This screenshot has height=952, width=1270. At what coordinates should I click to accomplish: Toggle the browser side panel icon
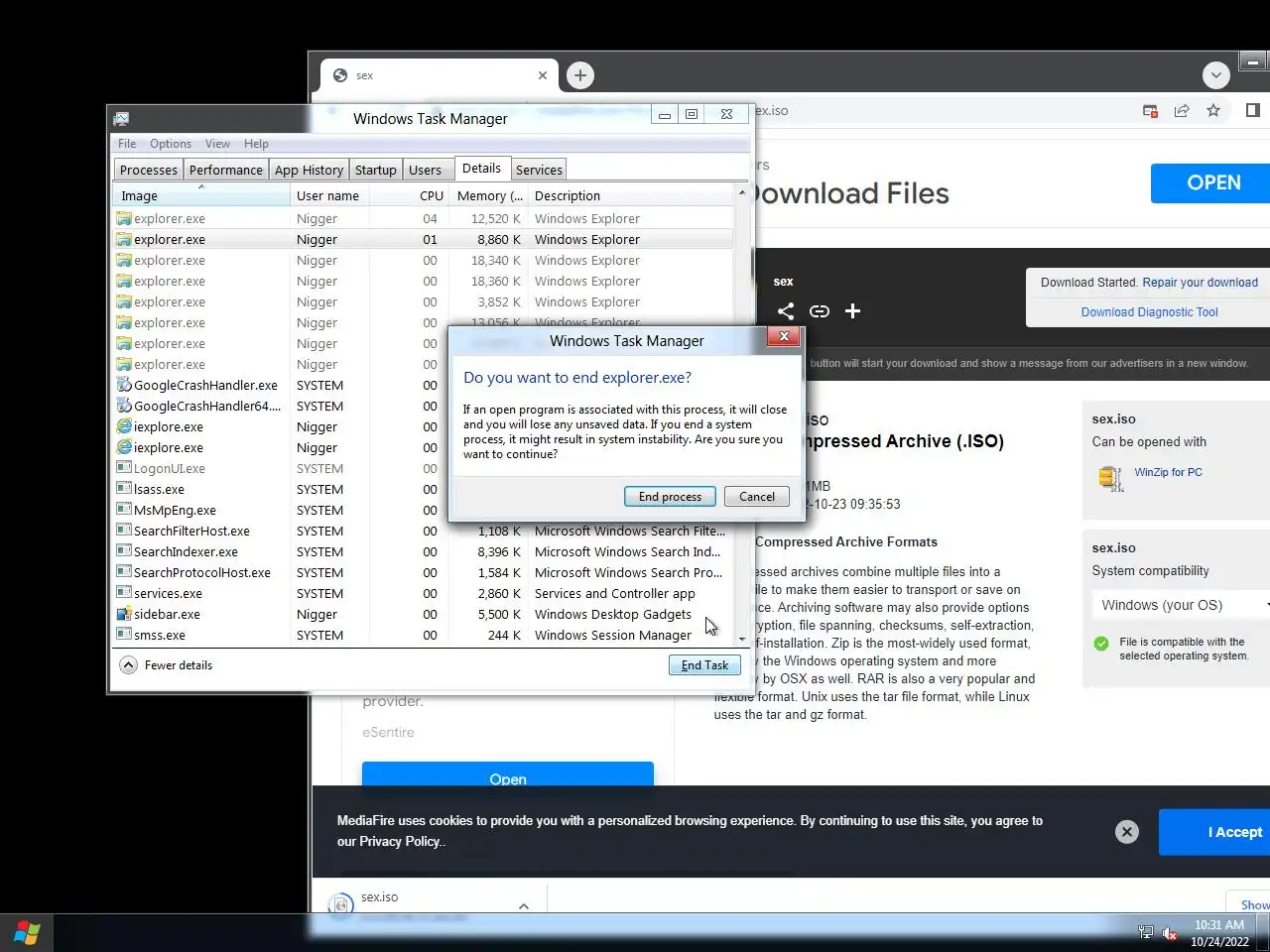click(x=1253, y=111)
